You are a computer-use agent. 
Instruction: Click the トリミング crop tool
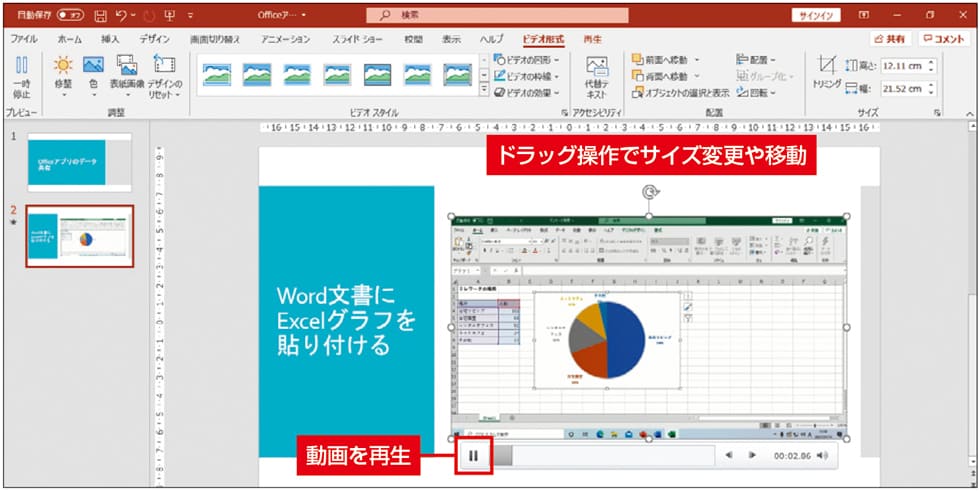[x=827, y=74]
